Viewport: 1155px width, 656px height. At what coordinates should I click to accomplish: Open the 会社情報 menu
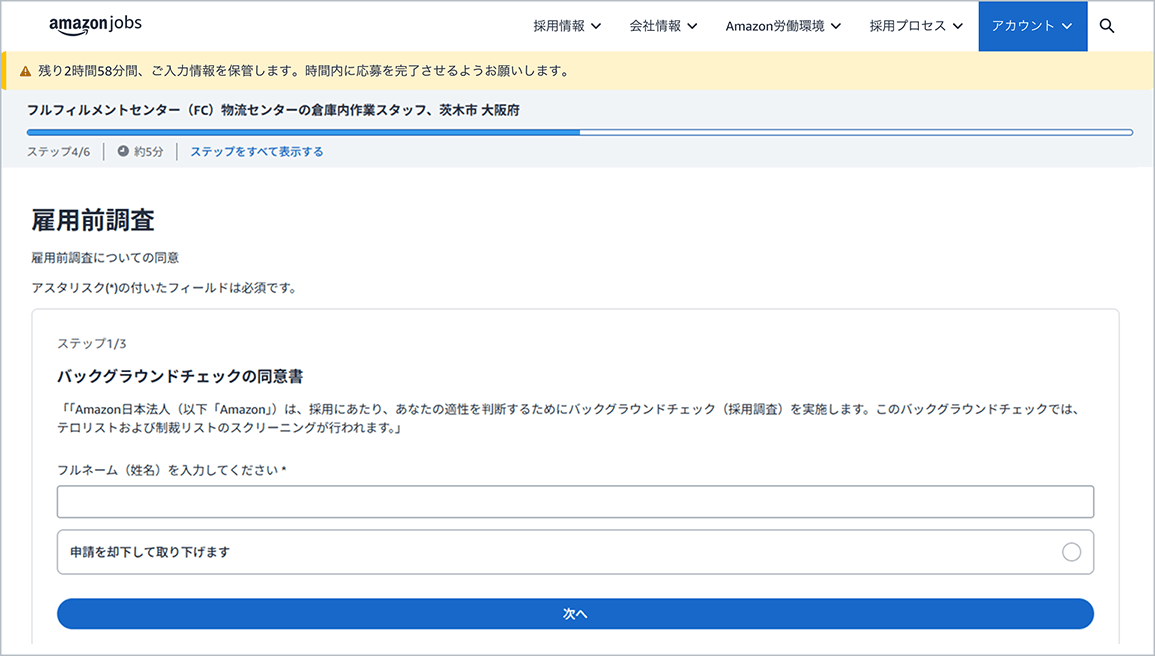[663, 26]
